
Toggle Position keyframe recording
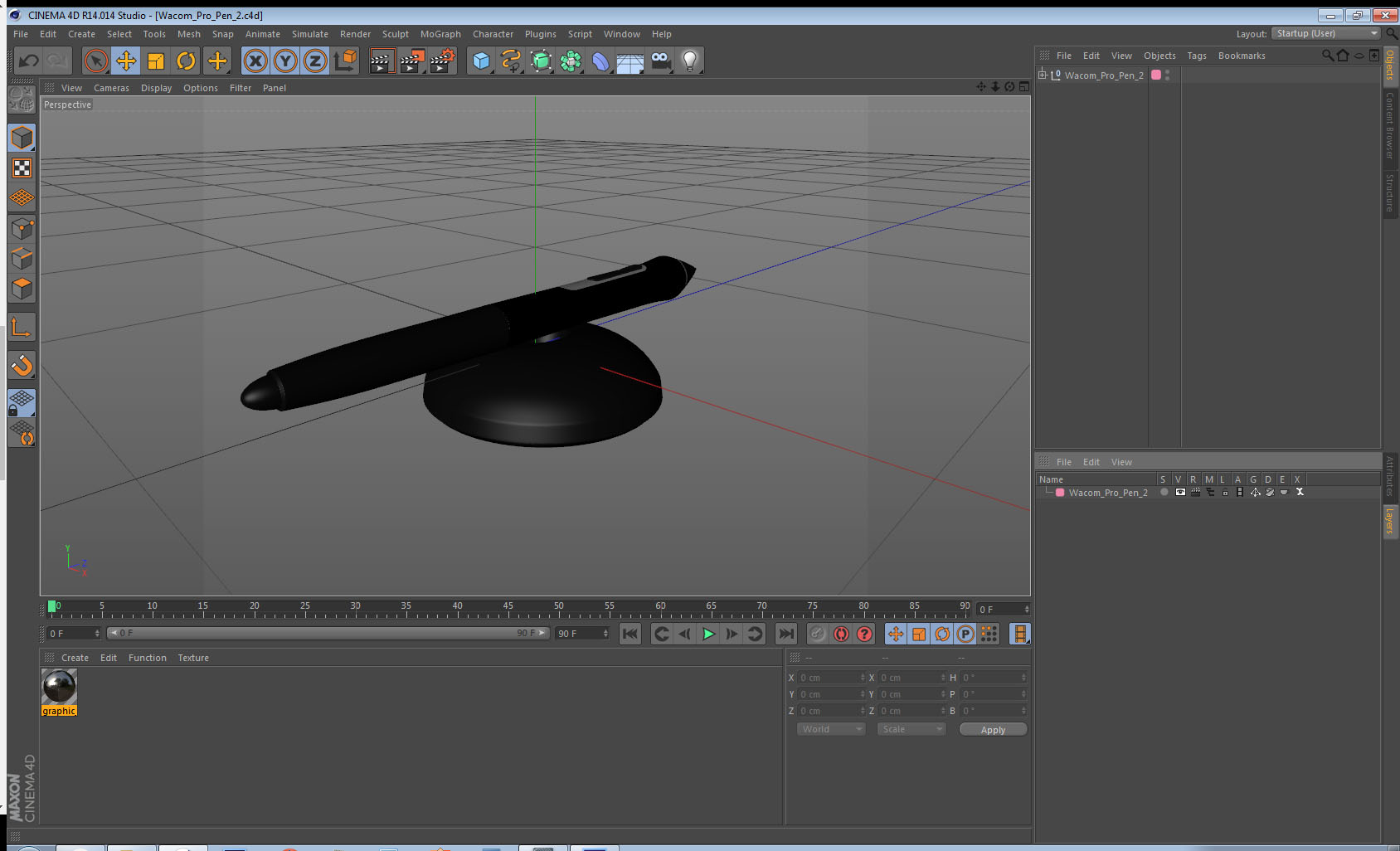tap(896, 634)
